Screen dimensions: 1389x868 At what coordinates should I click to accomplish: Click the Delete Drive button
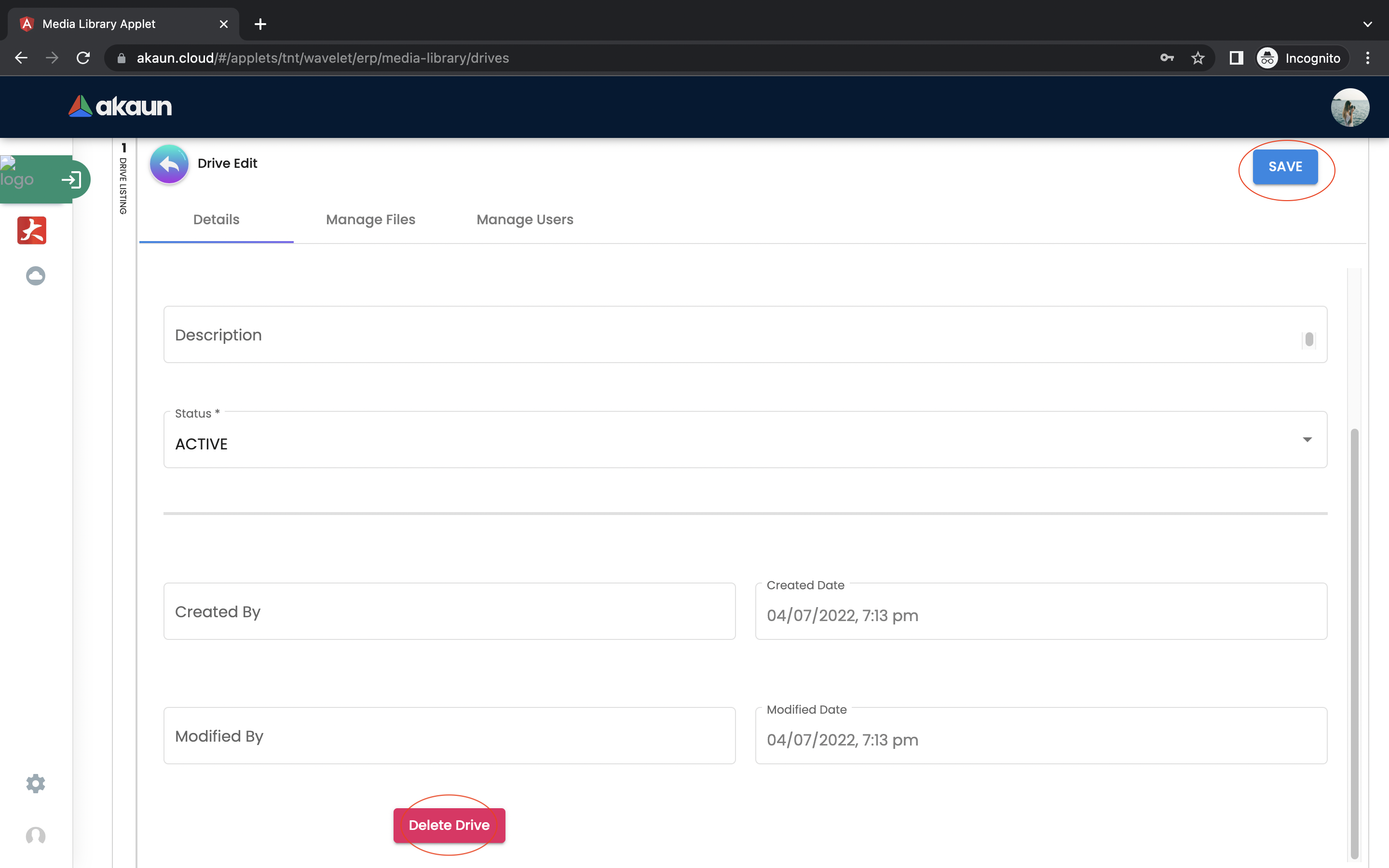[x=449, y=825]
